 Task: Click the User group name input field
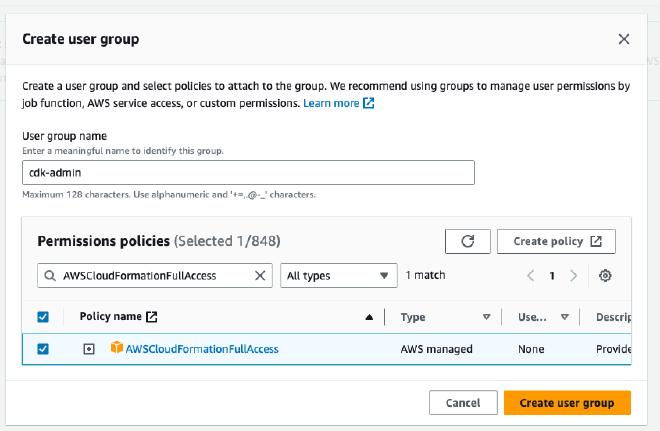pos(248,173)
